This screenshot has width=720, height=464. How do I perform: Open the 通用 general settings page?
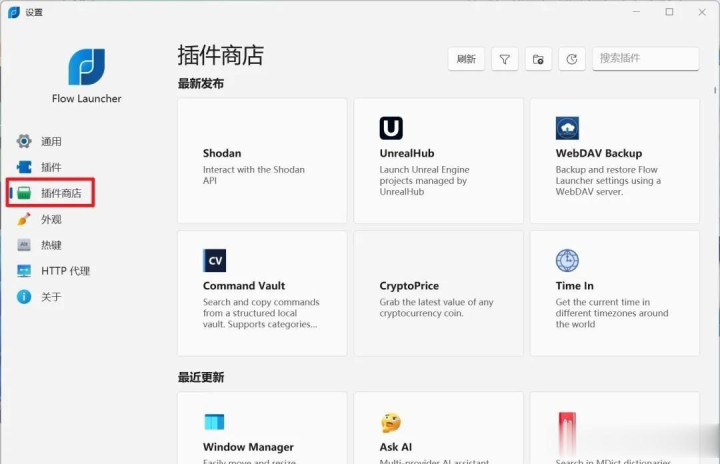click(50, 141)
